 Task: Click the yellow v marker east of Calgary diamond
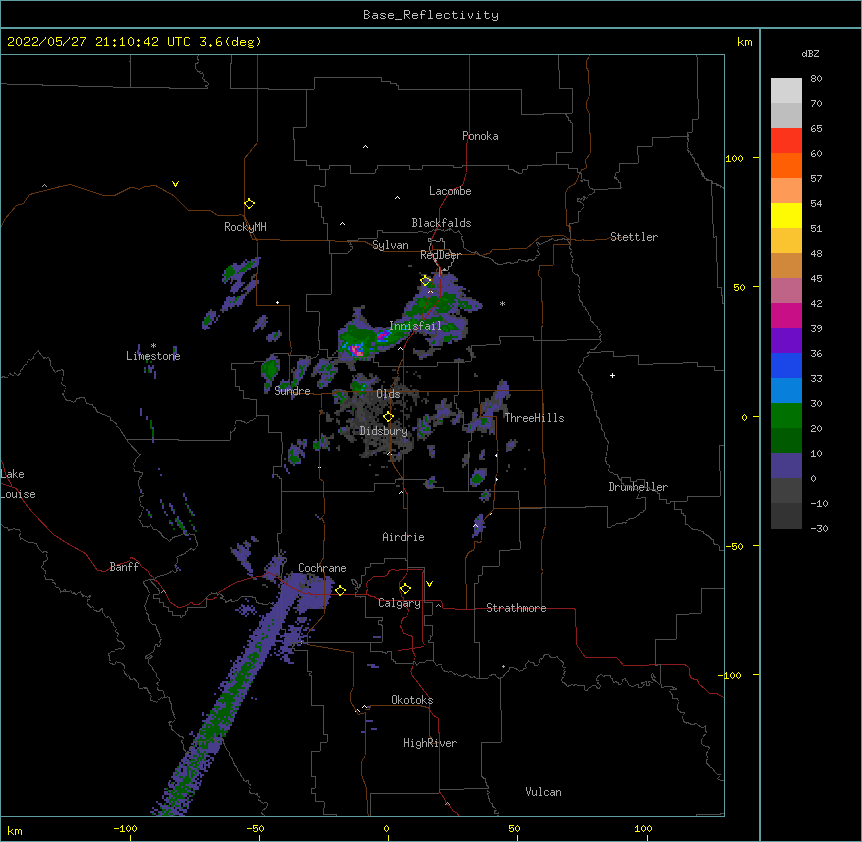tap(429, 584)
